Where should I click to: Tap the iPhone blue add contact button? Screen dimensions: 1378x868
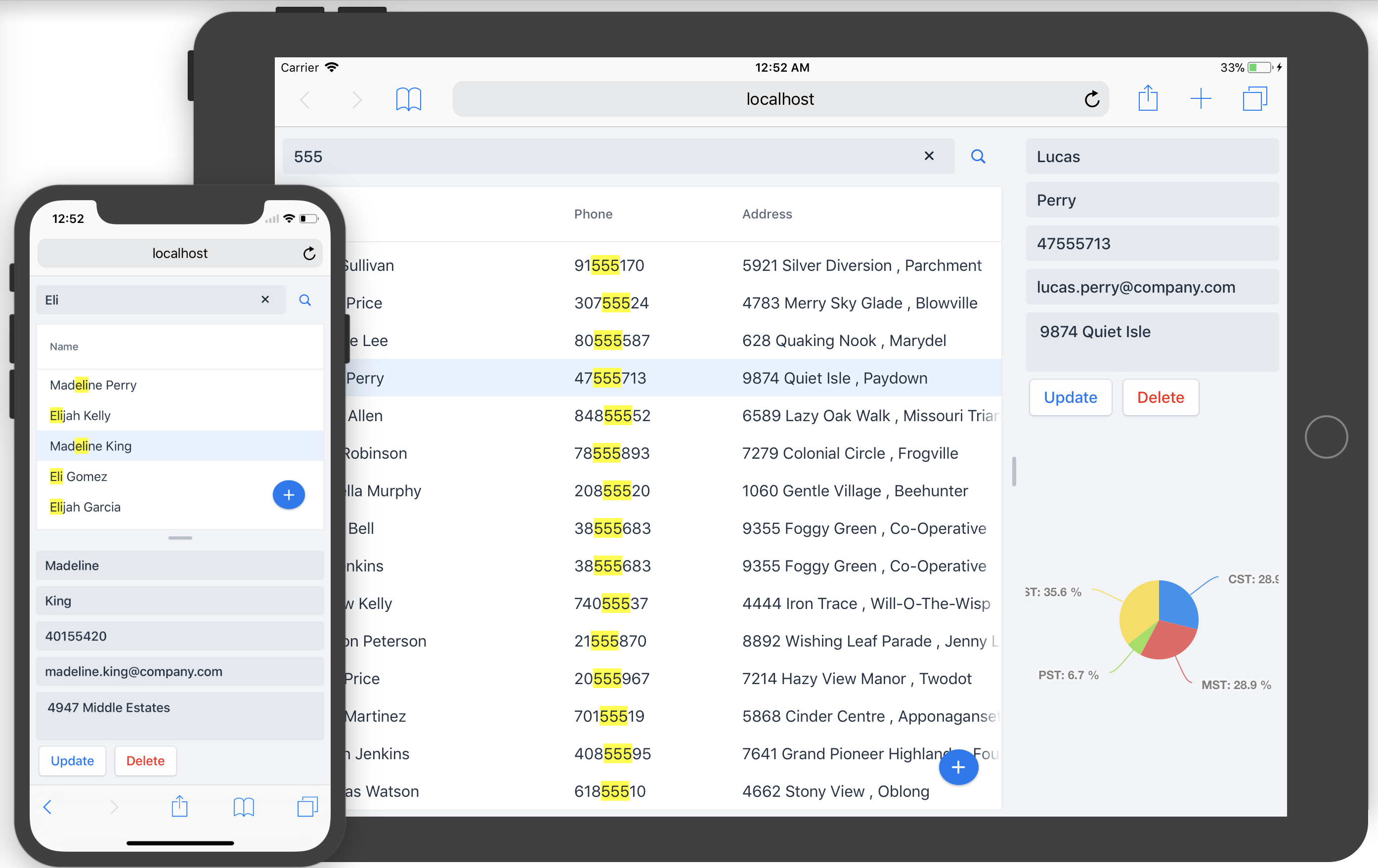click(x=289, y=494)
